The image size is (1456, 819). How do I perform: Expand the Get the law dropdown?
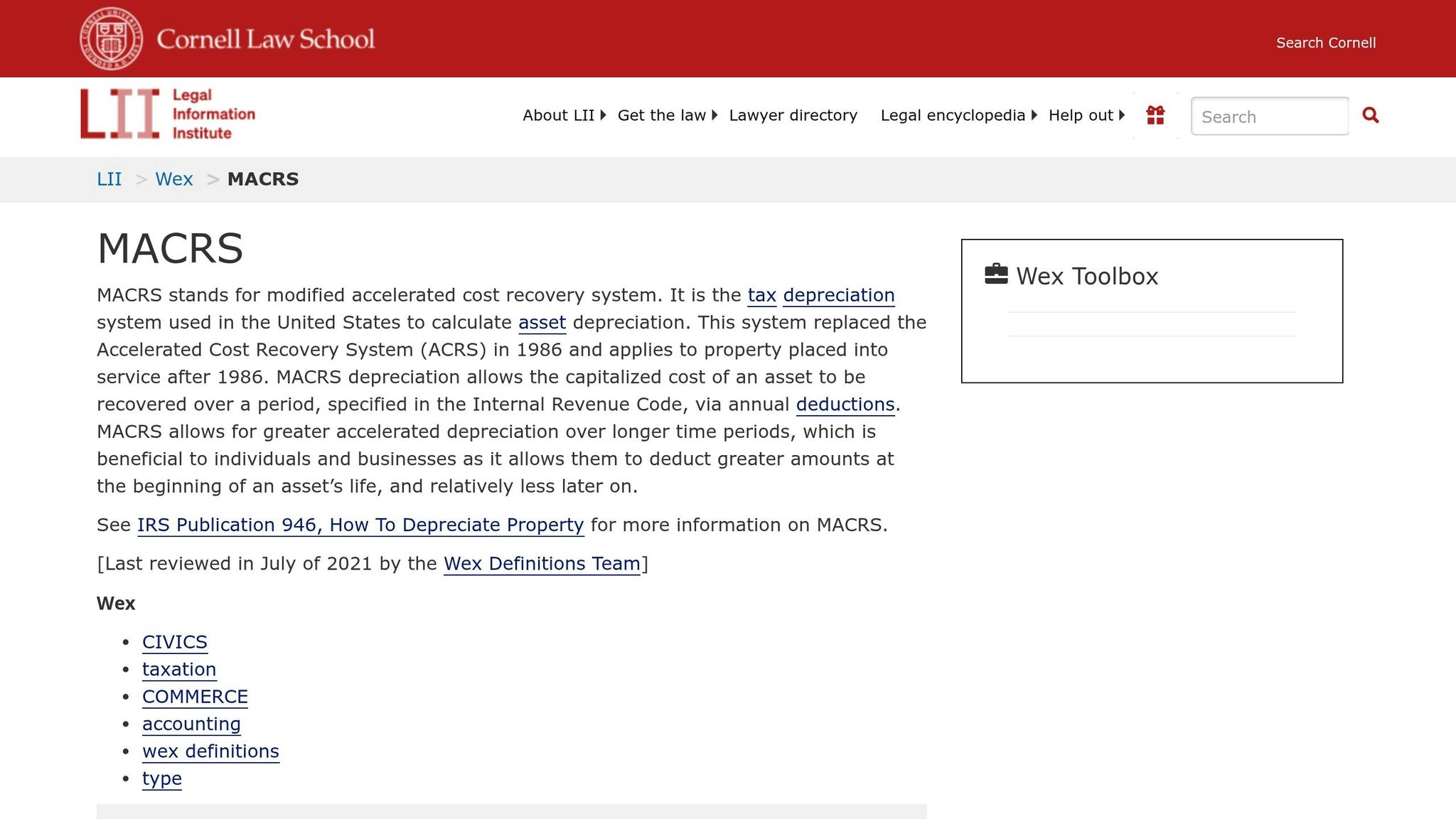click(x=668, y=115)
